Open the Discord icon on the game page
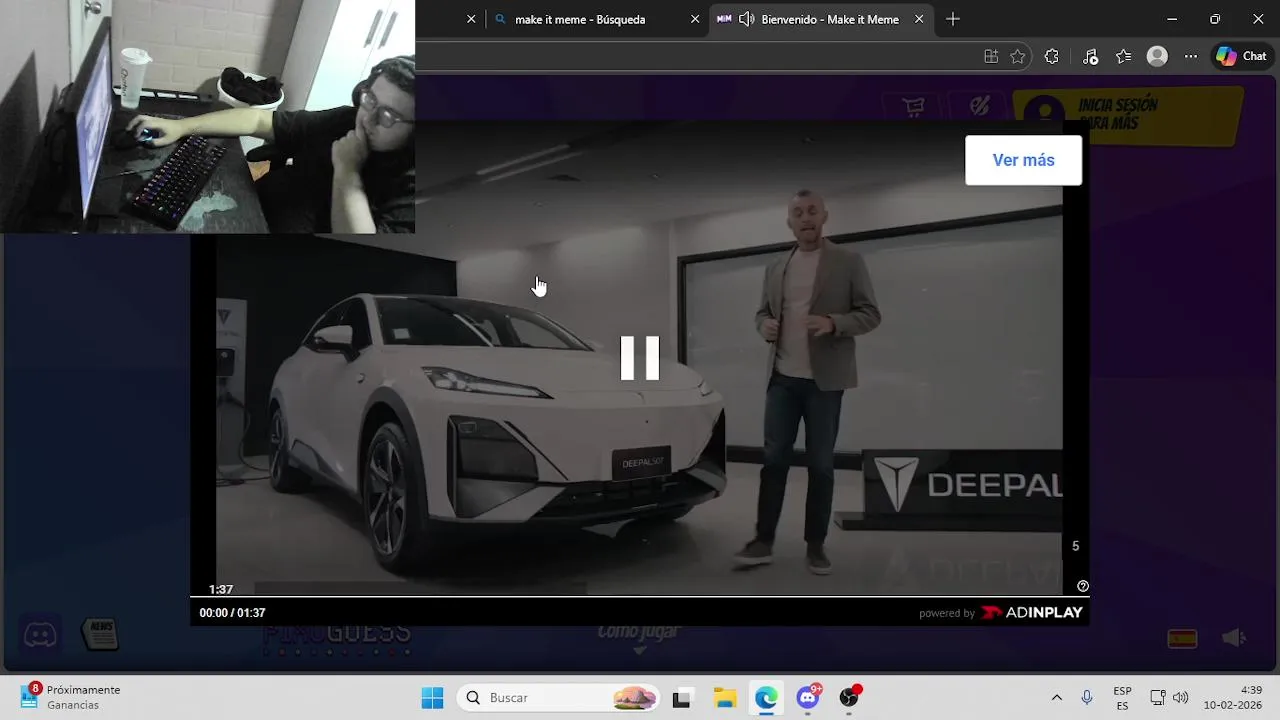This screenshot has height=720, width=1280. click(40, 634)
